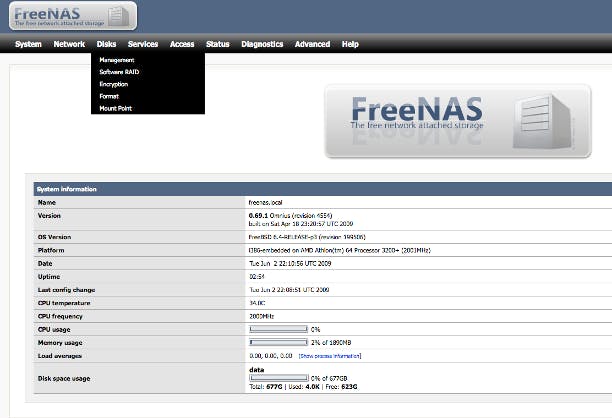This screenshot has height=418, width=612.
Task: Click the data disk space usage bar
Action: 279,378
